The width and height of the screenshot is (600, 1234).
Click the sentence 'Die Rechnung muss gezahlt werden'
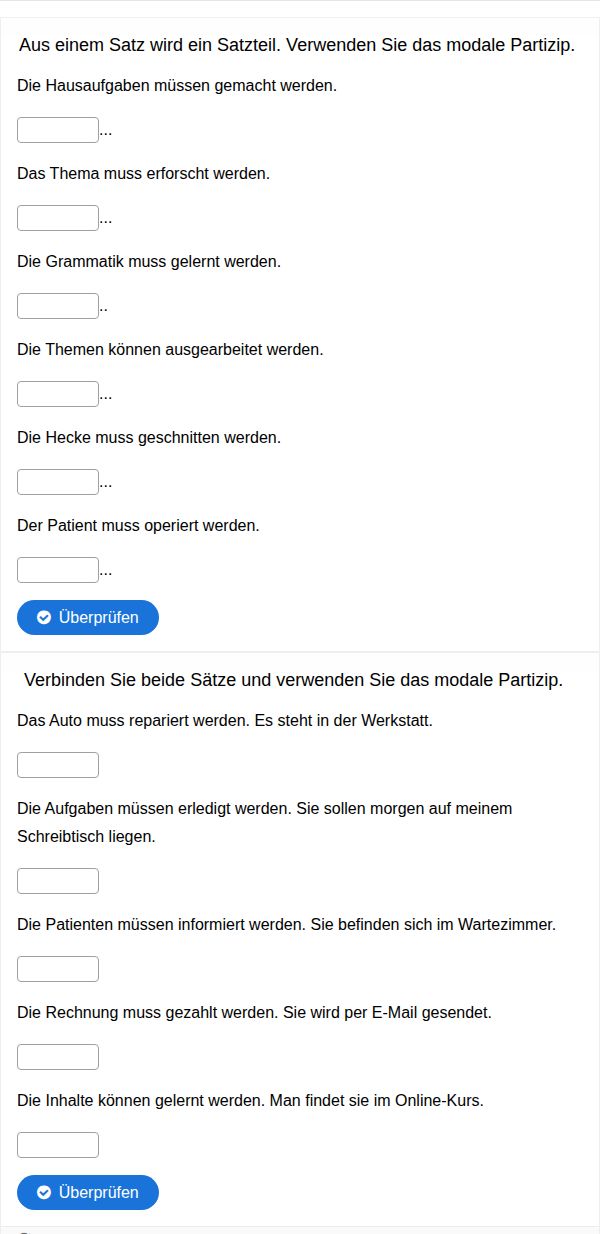(x=254, y=1013)
